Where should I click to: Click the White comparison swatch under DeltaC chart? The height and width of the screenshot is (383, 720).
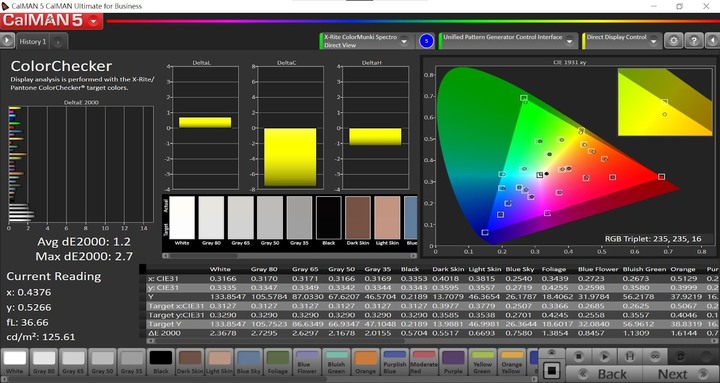(x=182, y=218)
